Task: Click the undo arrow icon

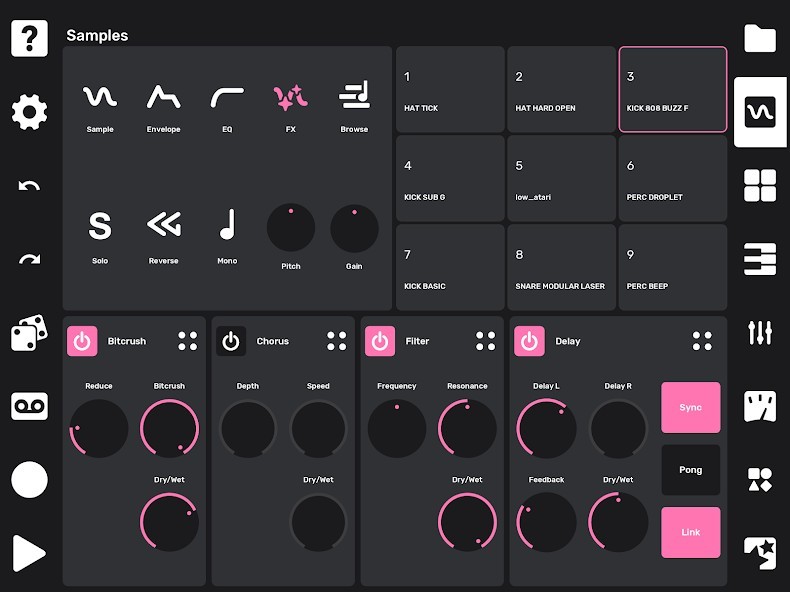Action: pyautogui.click(x=29, y=186)
